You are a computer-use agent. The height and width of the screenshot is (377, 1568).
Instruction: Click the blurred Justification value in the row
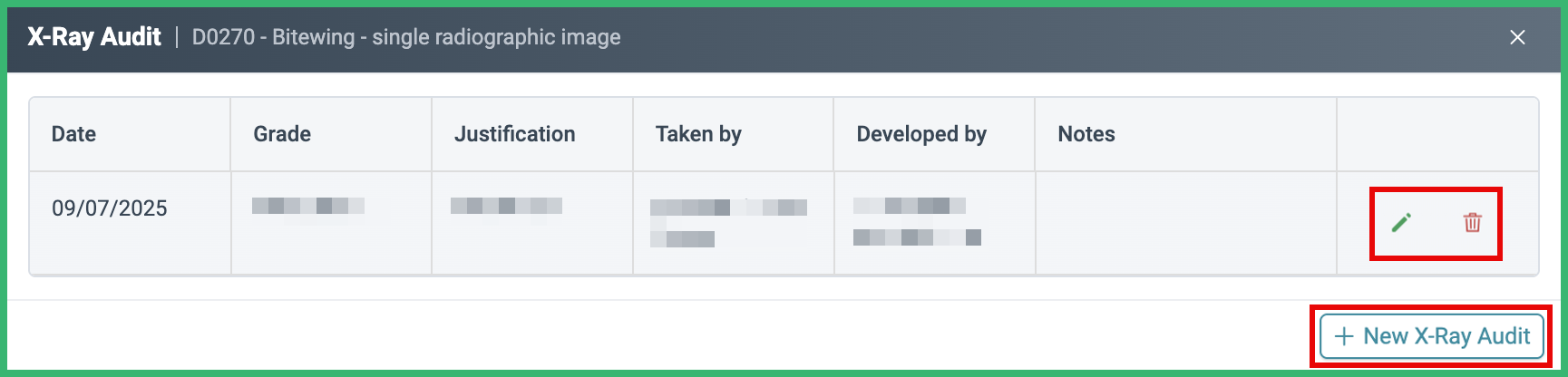tap(506, 206)
